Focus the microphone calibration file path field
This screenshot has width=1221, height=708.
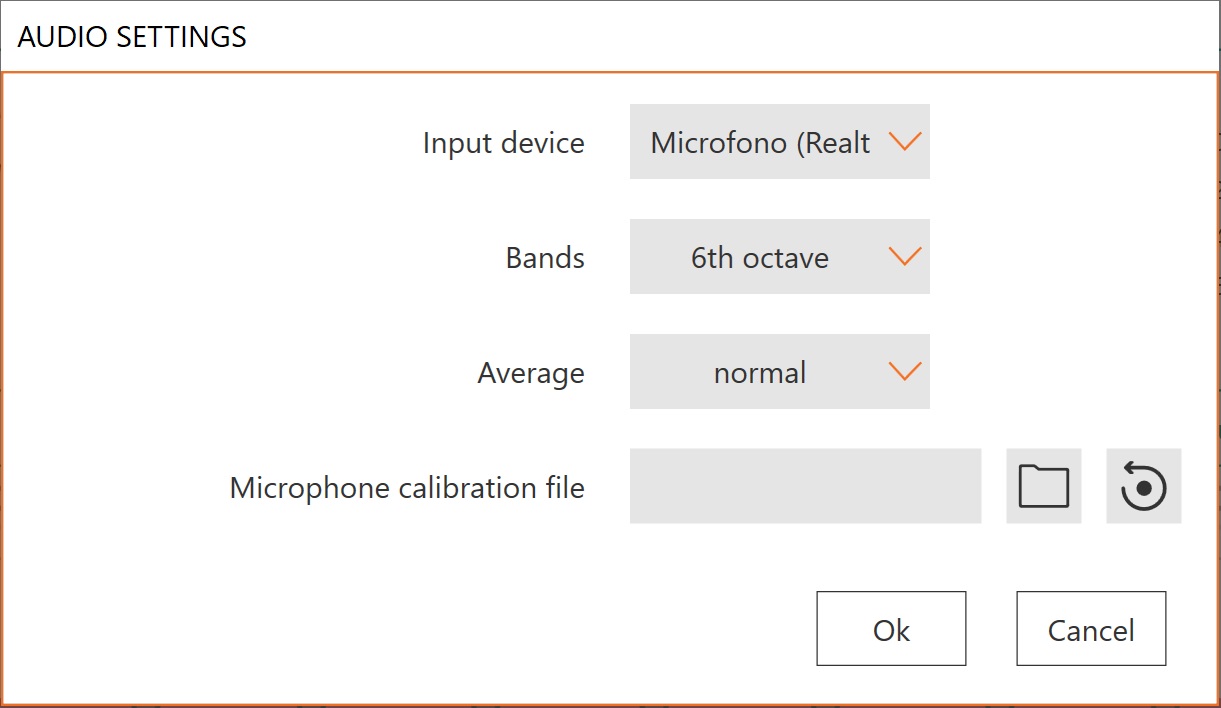805,486
